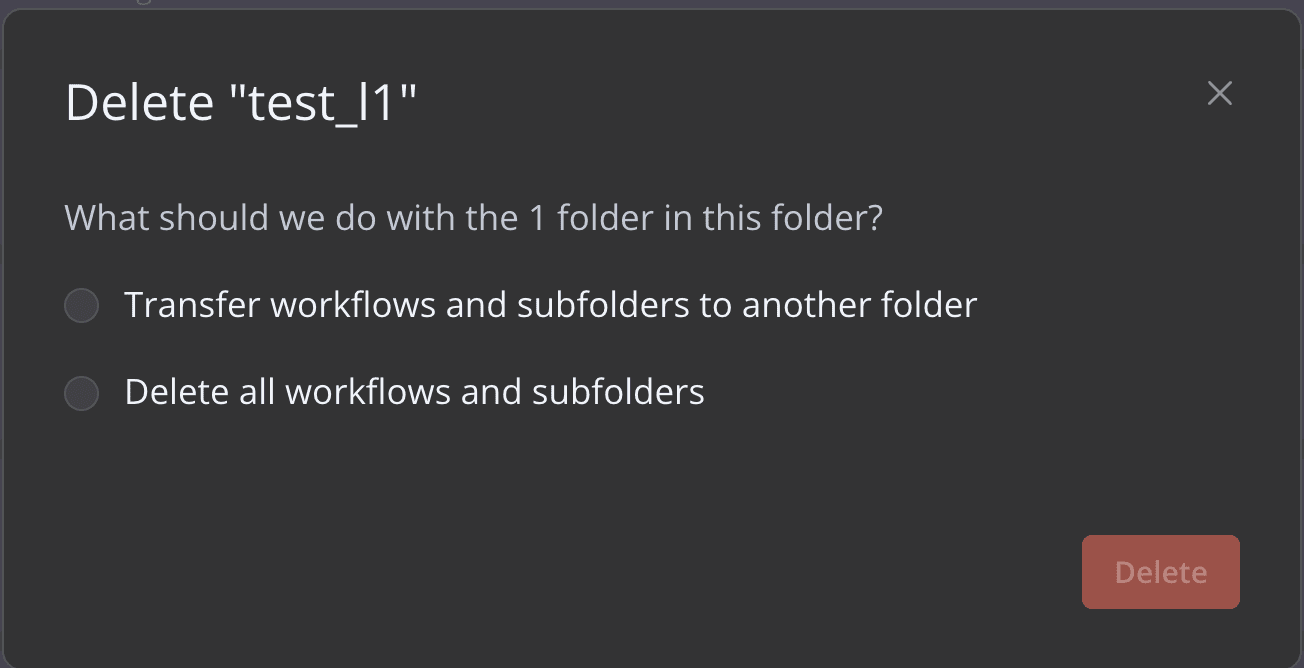Click the "Transfer workflows" option label

(x=550, y=305)
